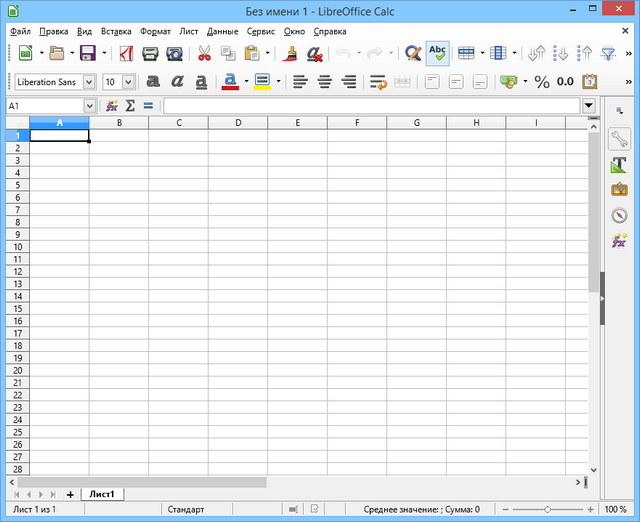Open Find & Replace tool
This screenshot has width=640, height=522.
coord(412,54)
